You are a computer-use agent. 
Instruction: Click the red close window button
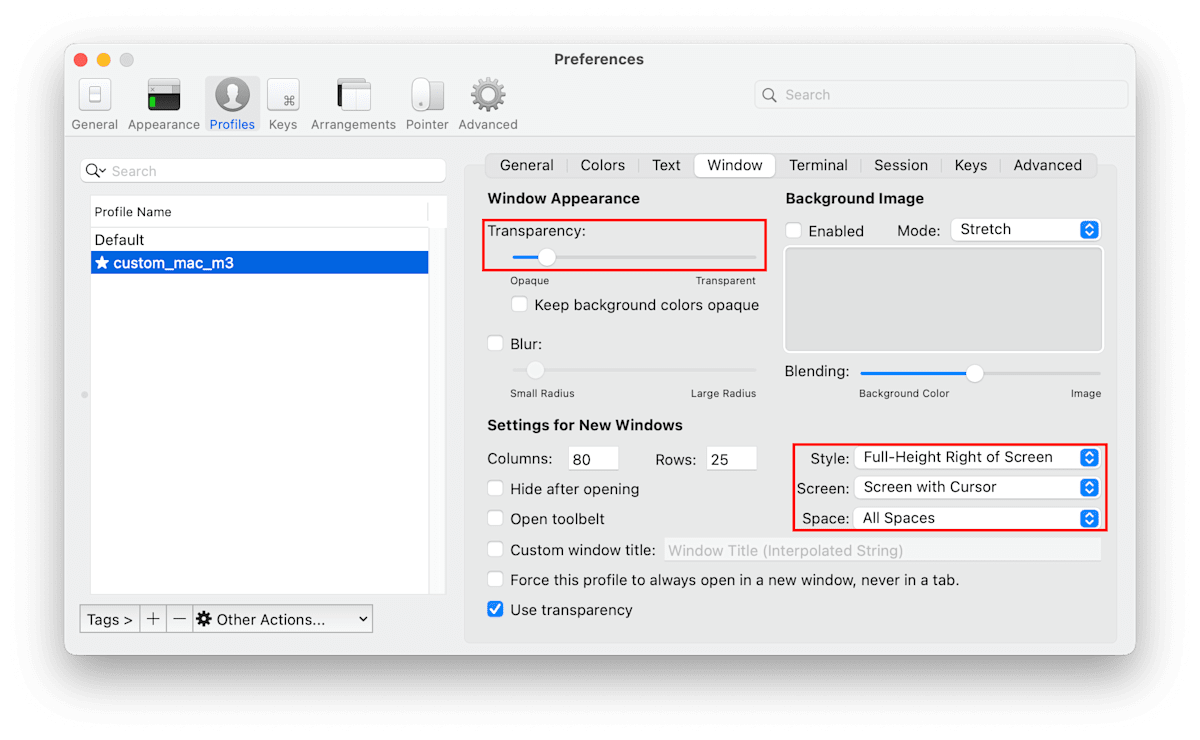coord(81,60)
